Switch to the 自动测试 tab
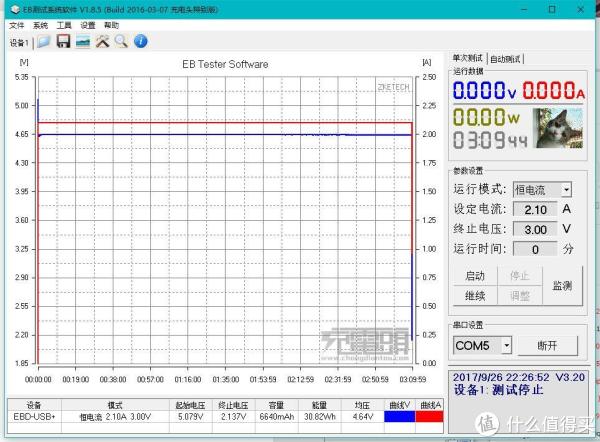 (505, 59)
